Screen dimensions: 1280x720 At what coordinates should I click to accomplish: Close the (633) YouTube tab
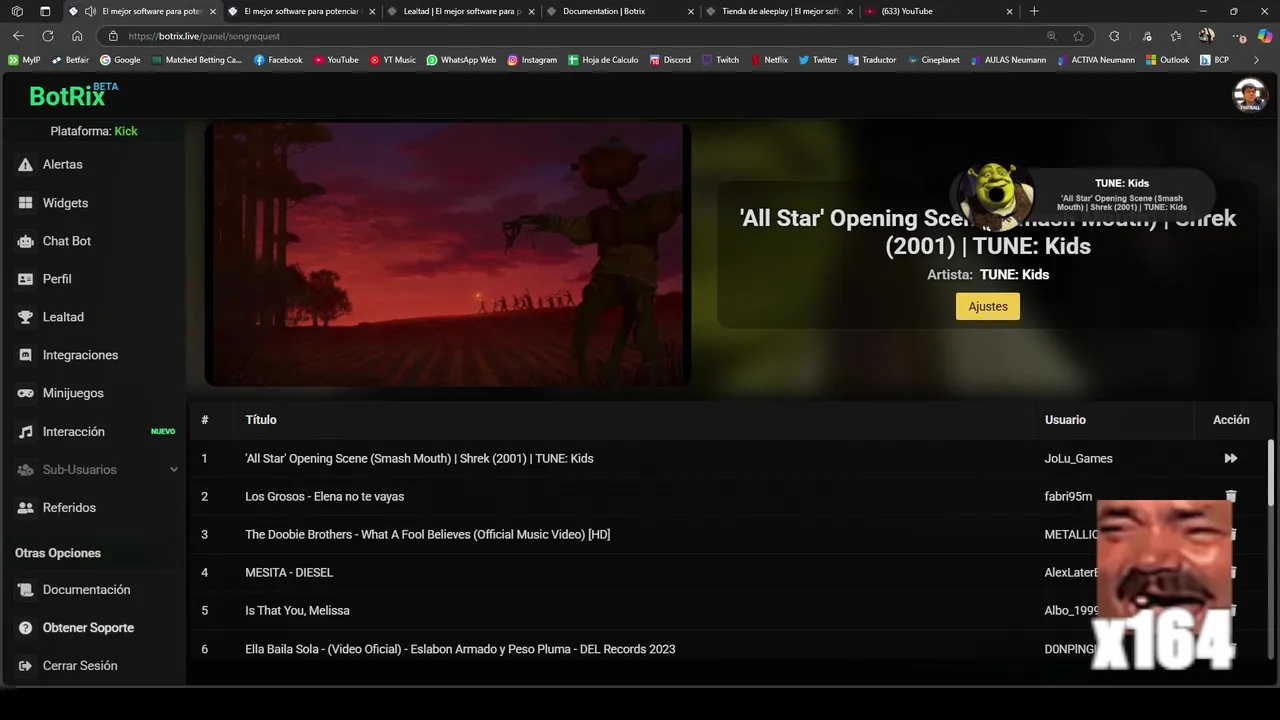click(1009, 11)
